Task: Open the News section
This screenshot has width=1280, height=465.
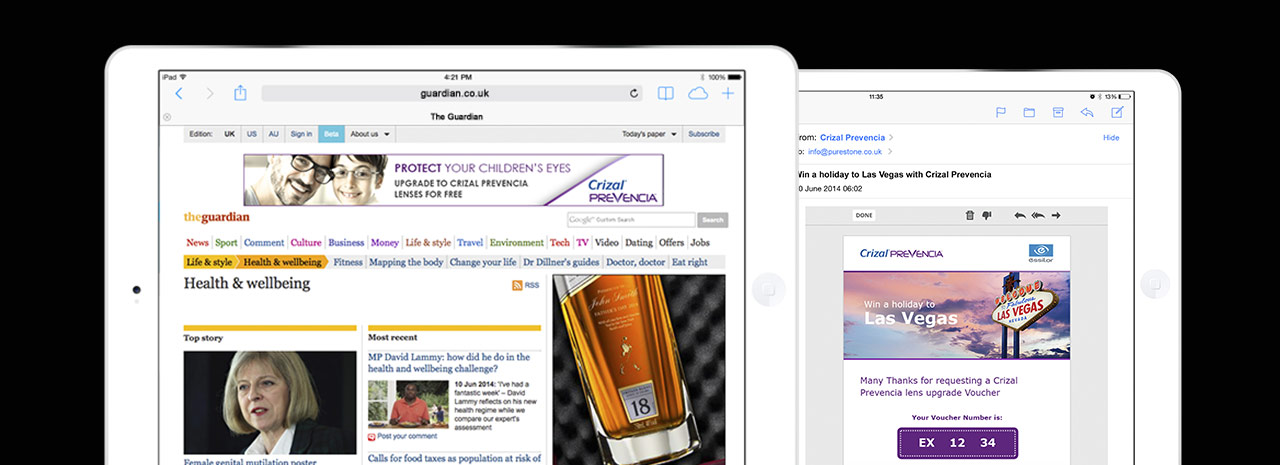Action: [x=197, y=243]
